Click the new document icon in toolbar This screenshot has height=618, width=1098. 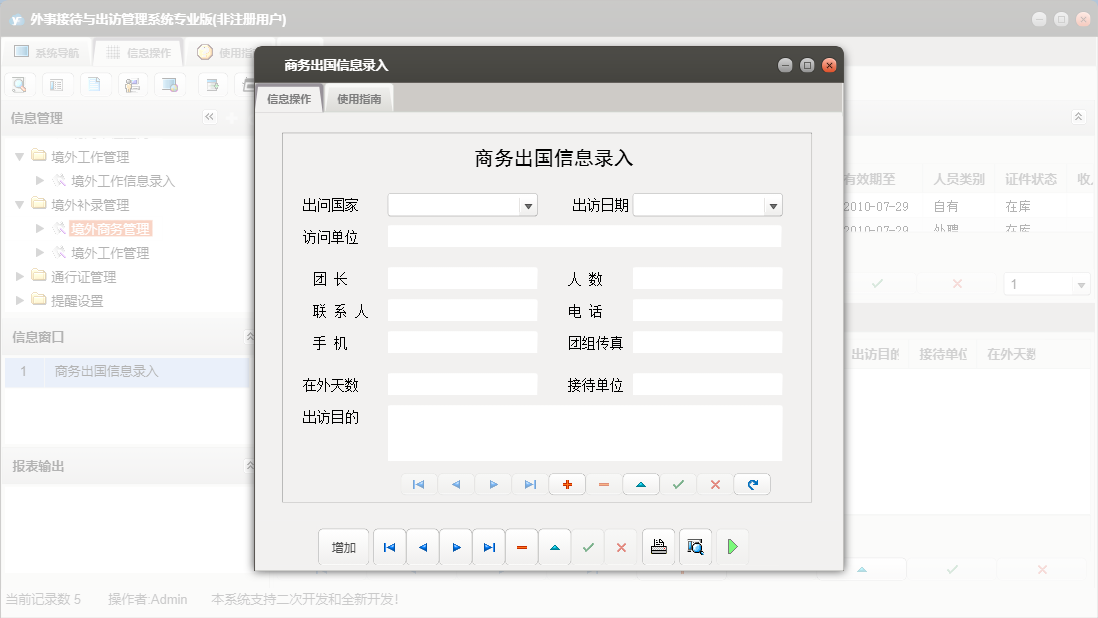click(x=95, y=85)
